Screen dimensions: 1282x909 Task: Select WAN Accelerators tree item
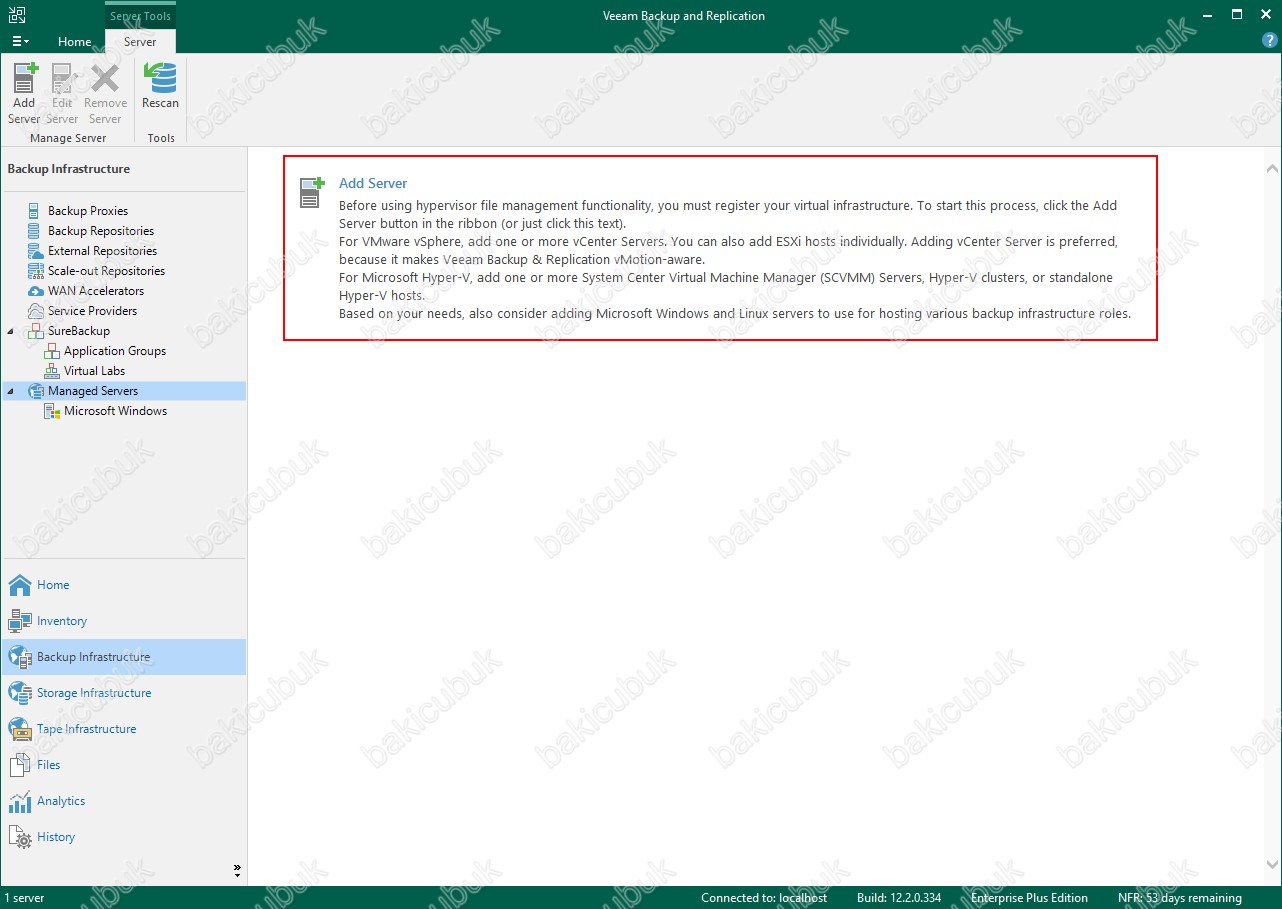96,291
